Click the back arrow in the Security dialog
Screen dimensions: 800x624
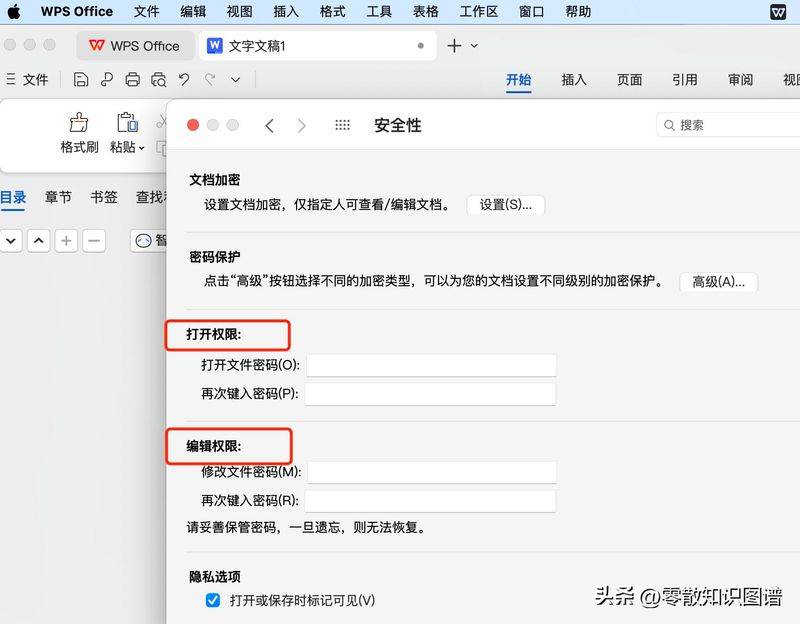pos(270,125)
